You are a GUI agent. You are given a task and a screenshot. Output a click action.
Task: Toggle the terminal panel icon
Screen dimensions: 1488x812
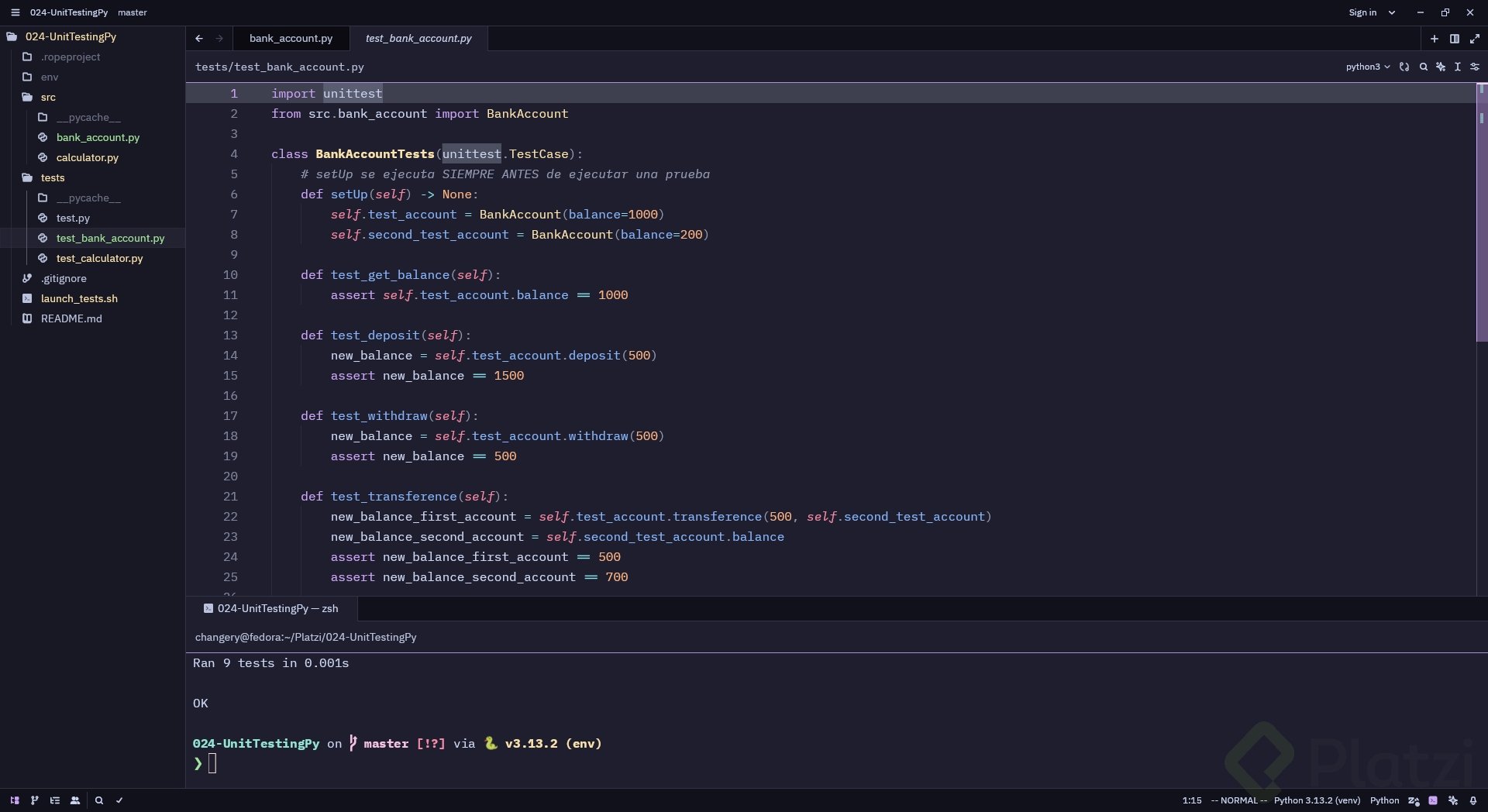coord(1433,800)
